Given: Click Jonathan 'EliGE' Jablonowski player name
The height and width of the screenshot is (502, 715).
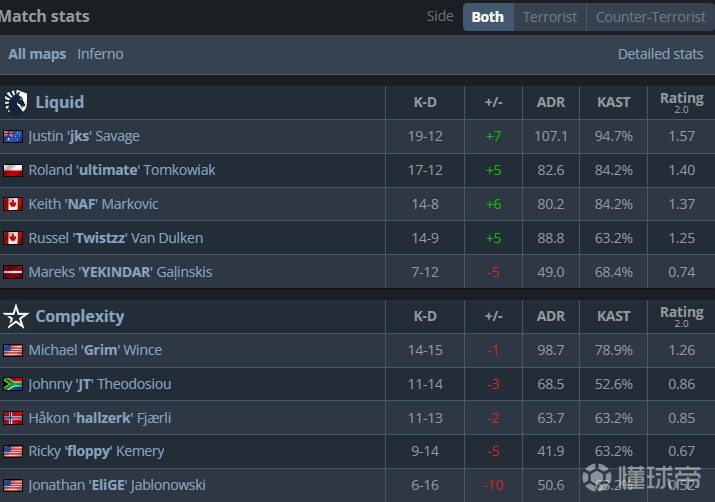Looking at the screenshot, I should tap(117, 485).
